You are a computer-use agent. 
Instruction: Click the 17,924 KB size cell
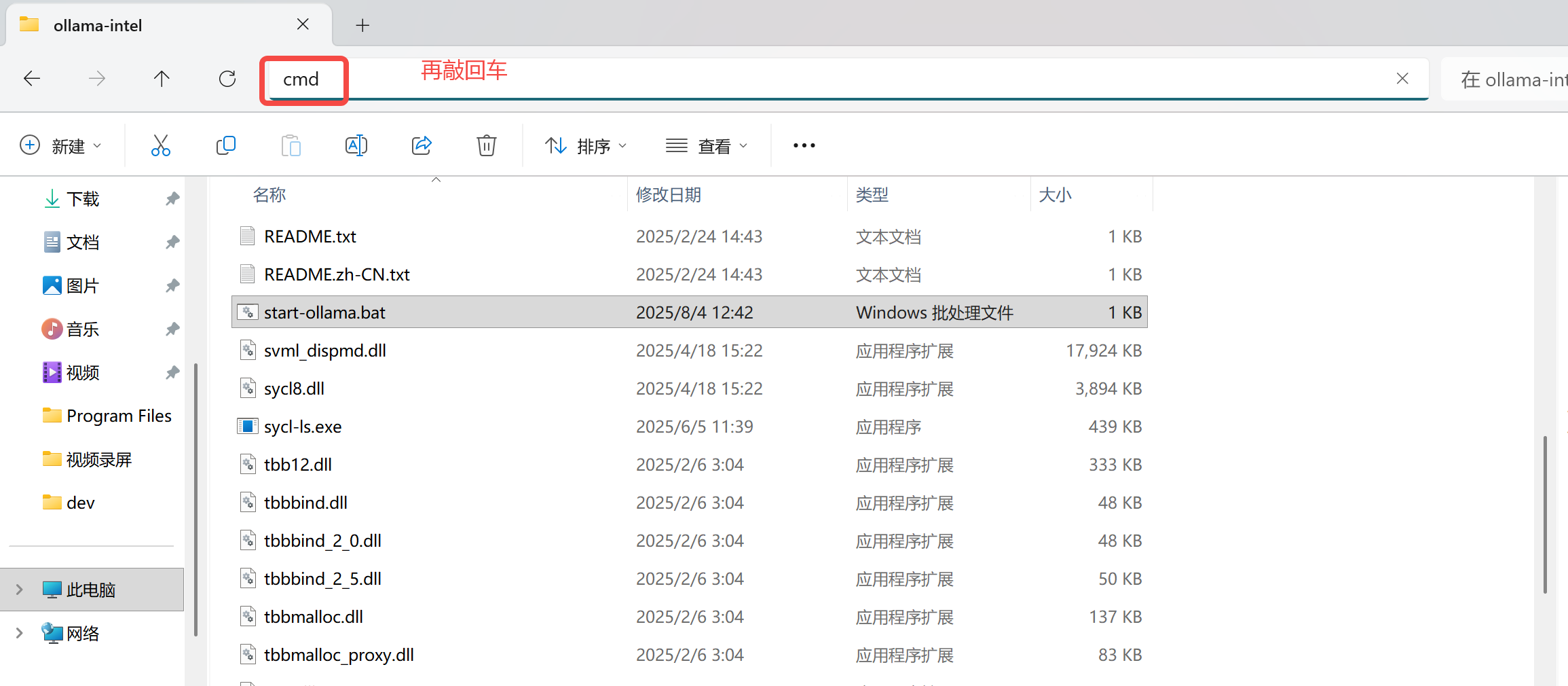[1104, 350]
